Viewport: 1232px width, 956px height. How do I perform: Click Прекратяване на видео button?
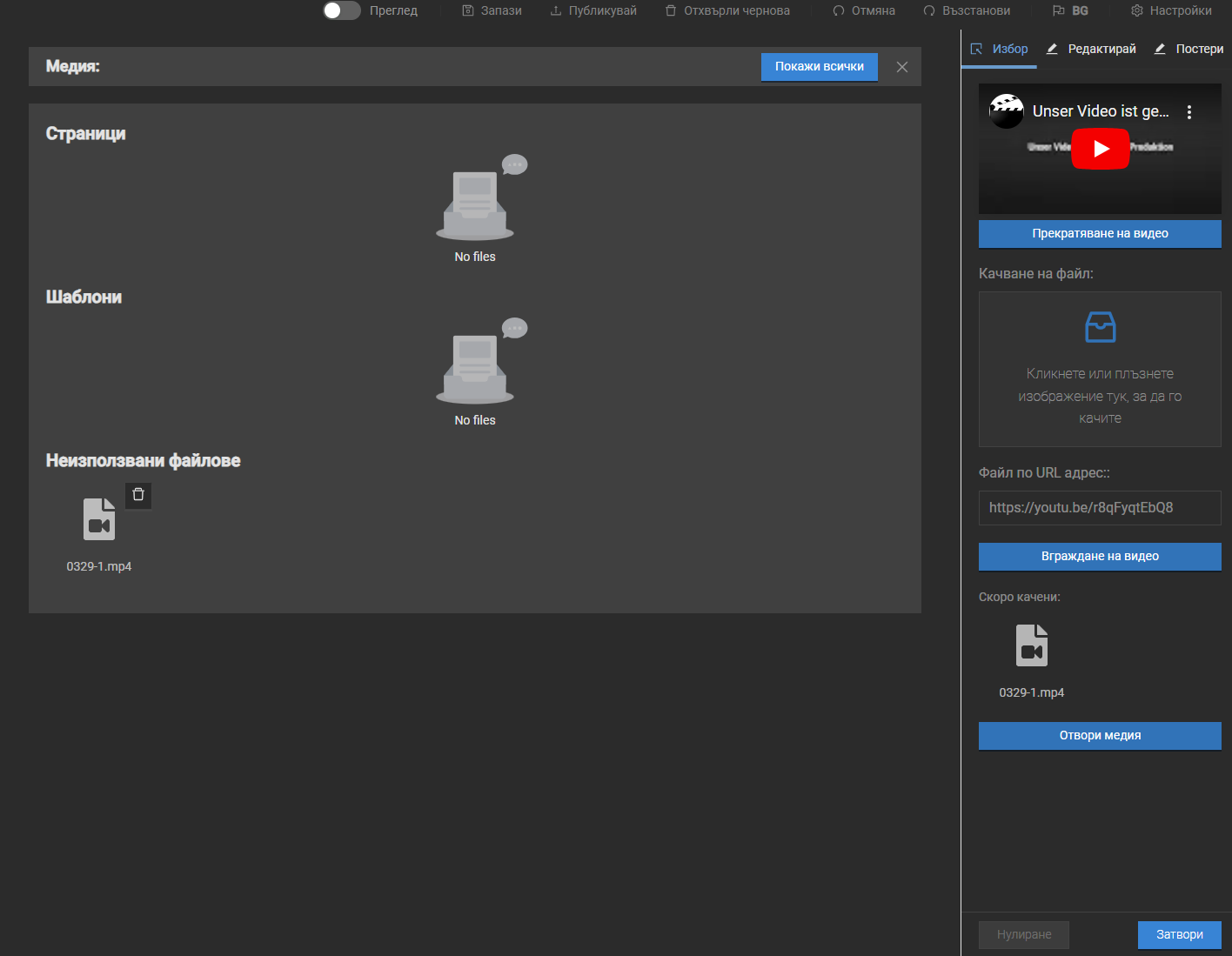(x=1100, y=233)
